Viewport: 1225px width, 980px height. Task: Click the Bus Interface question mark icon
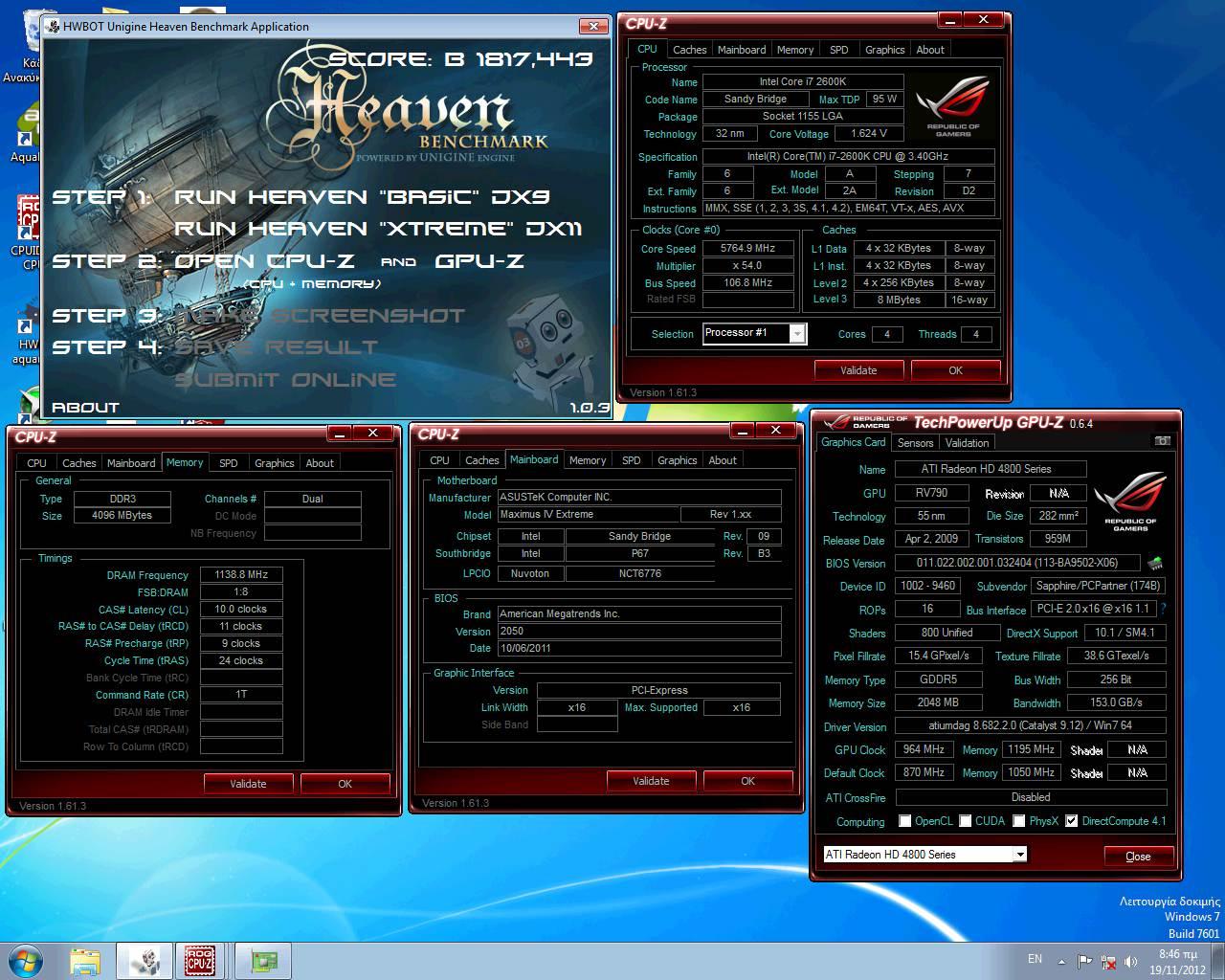click(1163, 609)
